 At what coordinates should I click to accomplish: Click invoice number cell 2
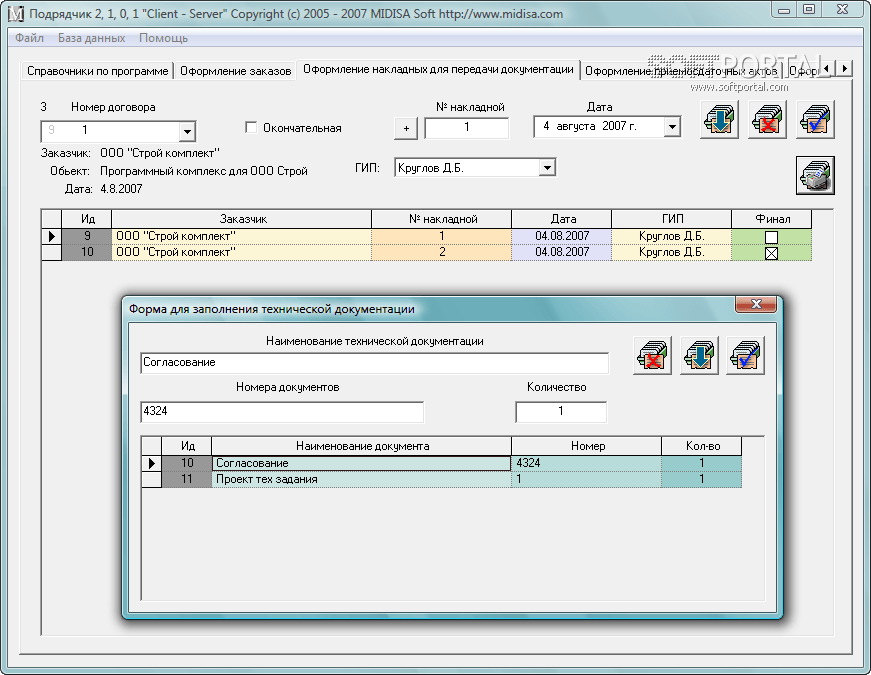(x=442, y=252)
